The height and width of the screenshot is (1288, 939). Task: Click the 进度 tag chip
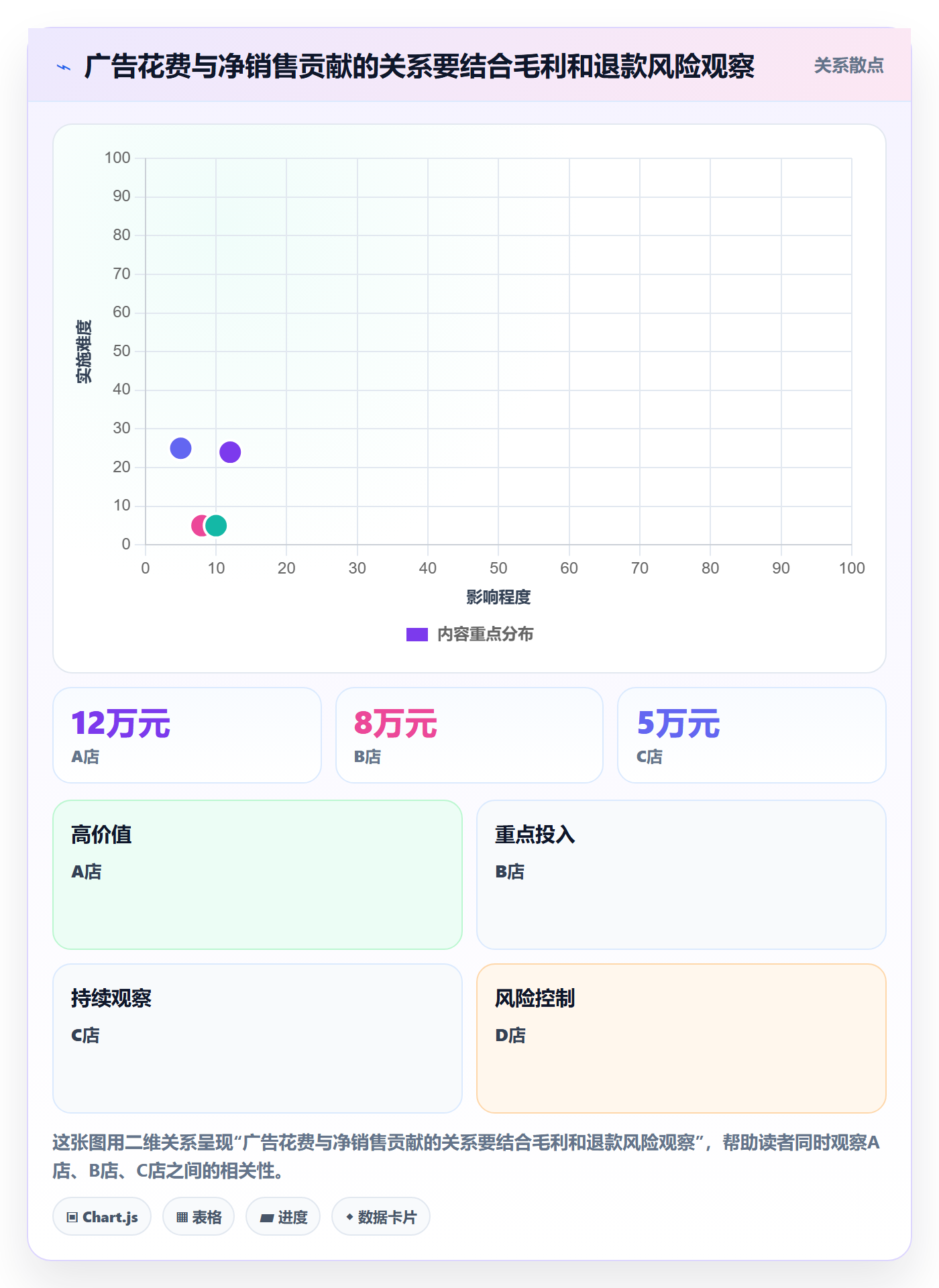click(x=283, y=1217)
